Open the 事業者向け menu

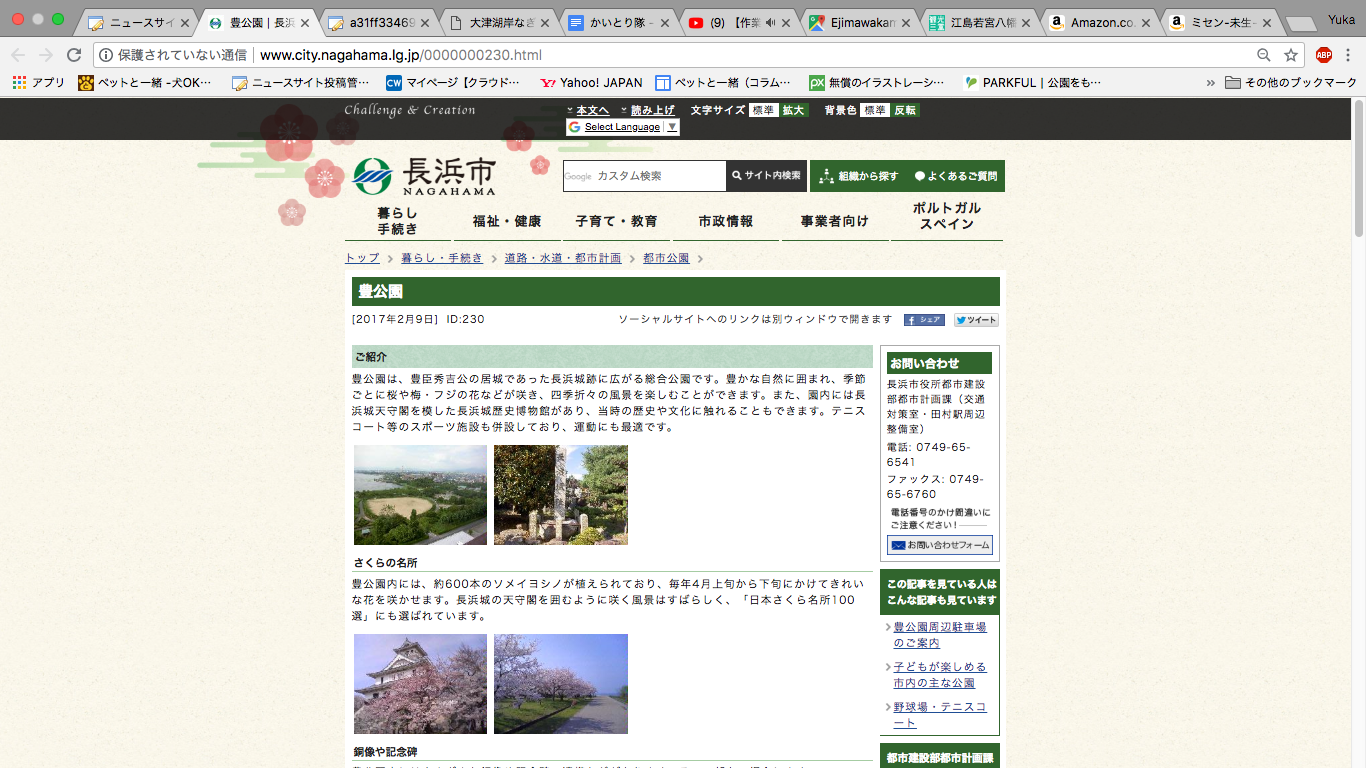pos(835,221)
